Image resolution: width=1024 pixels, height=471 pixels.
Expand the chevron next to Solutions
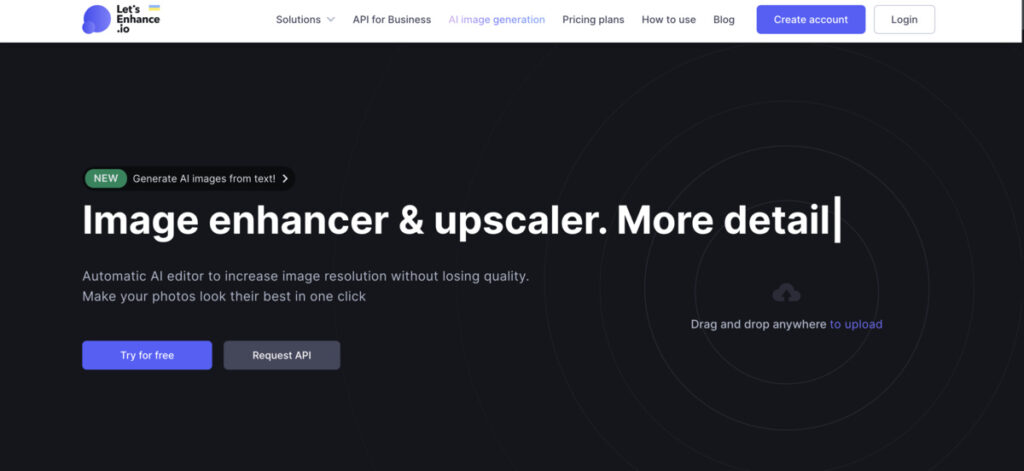pyautogui.click(x=331, y=20)
